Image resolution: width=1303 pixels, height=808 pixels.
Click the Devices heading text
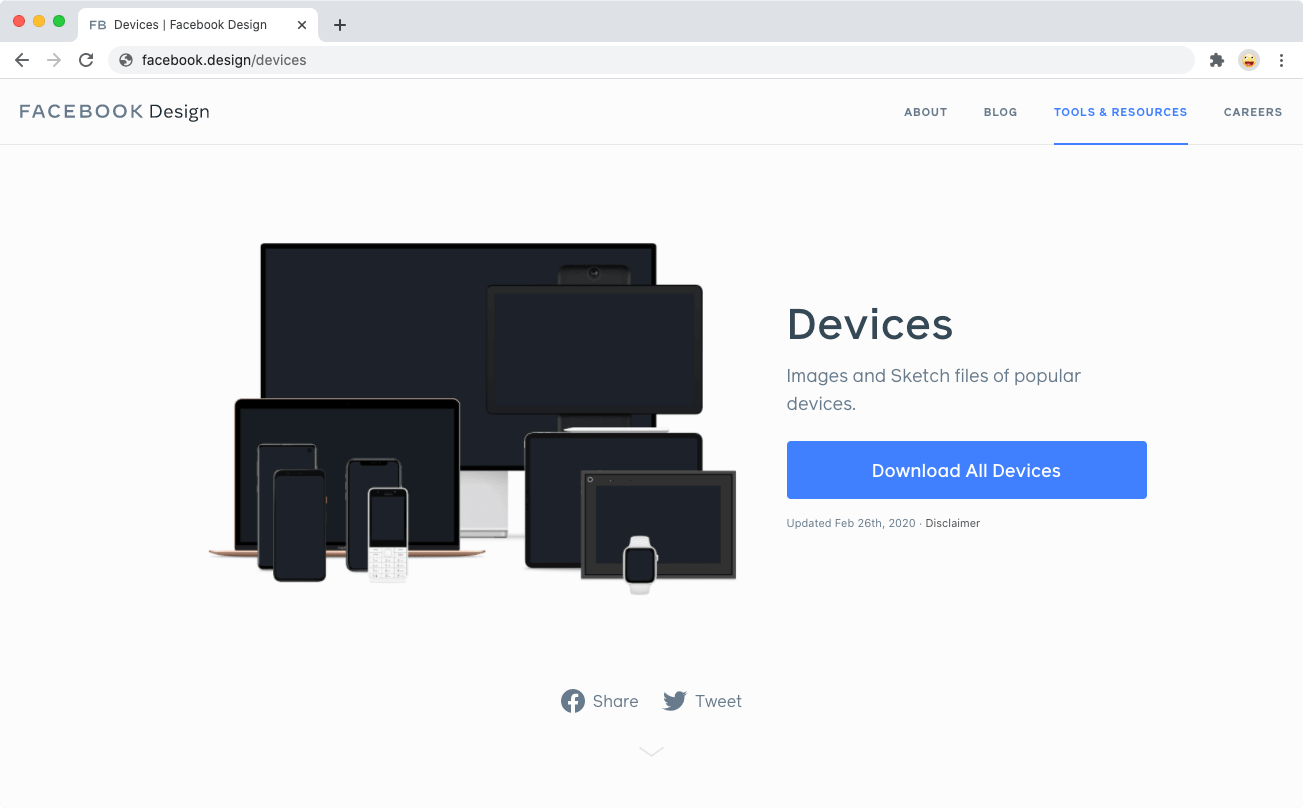click(869, 324)
